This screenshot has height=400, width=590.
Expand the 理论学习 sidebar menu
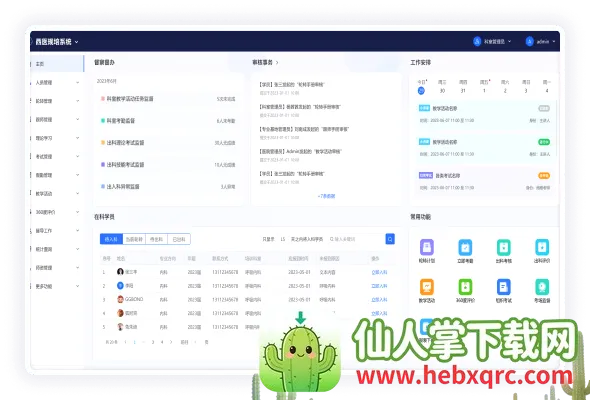click(57, 138)
